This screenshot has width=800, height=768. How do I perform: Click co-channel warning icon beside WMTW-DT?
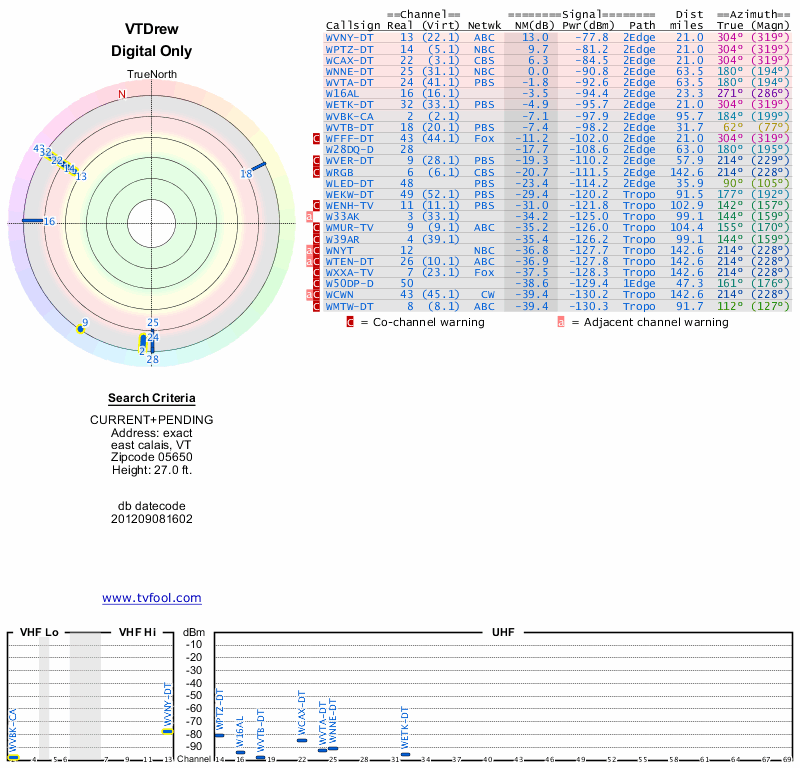[x=317, y=306]
